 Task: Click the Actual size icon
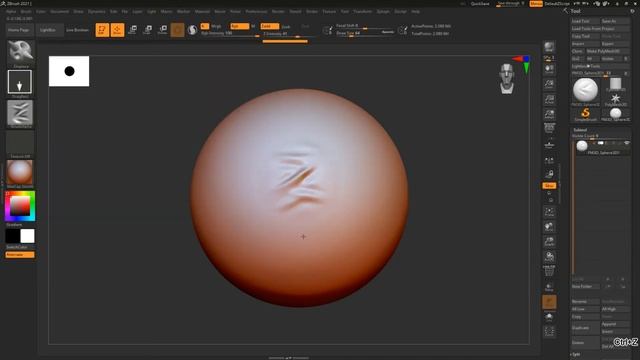[x=549, y=99]
